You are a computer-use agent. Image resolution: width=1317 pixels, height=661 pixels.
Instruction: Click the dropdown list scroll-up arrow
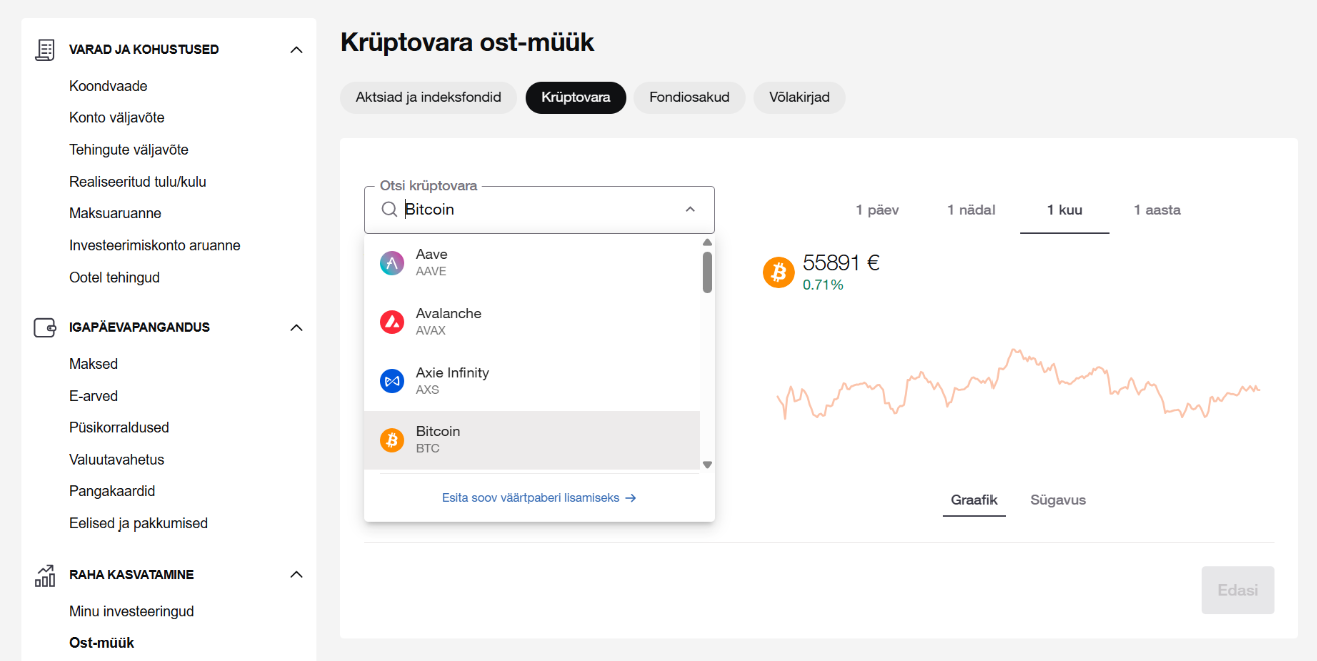point(707,242)
